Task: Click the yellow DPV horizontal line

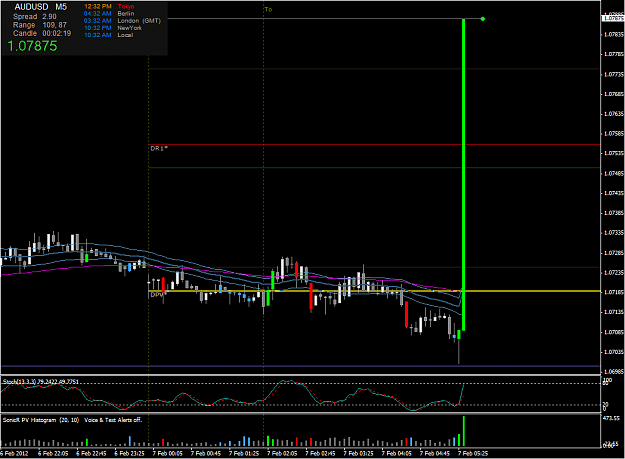Action: coord(374,291)
